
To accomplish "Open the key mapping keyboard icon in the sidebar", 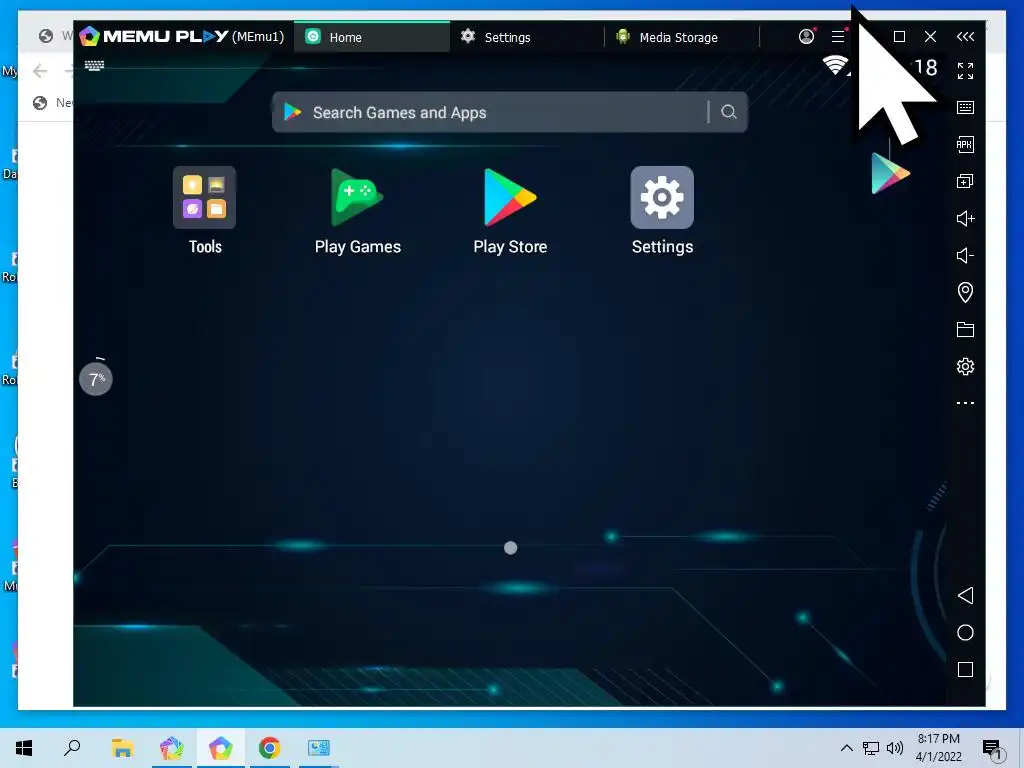I will pos(965,108).
